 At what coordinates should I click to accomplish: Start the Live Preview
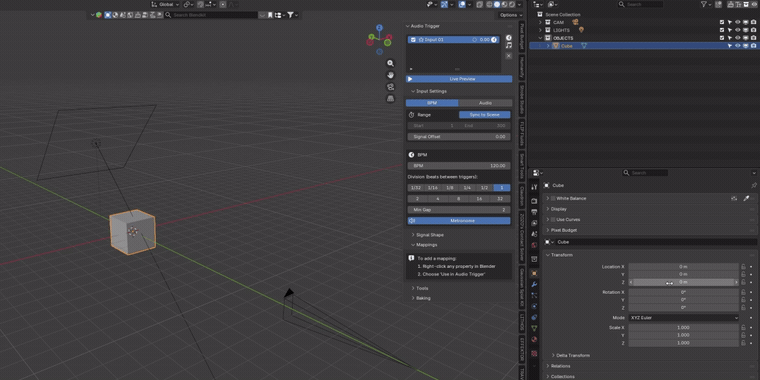pyautogui.click(x=459, y=79)
